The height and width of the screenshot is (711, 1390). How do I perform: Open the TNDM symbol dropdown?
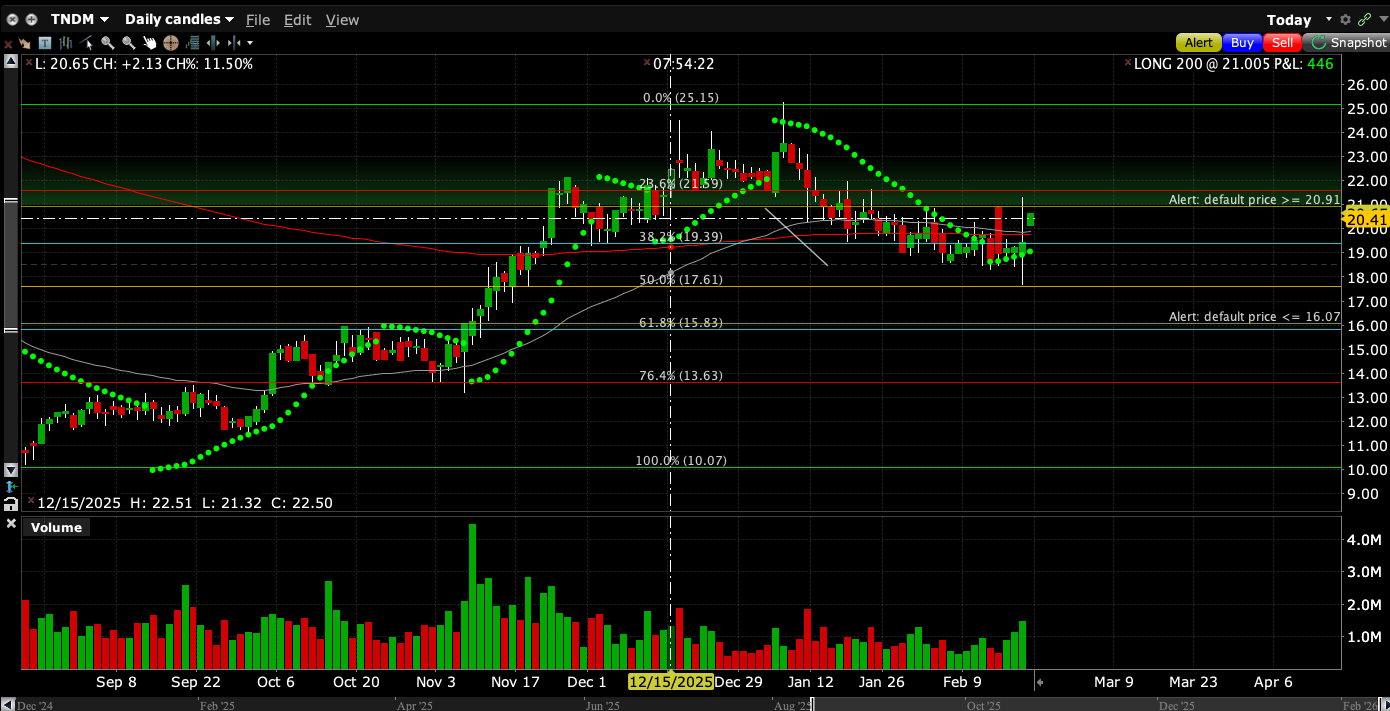click(x=79, y=20)
